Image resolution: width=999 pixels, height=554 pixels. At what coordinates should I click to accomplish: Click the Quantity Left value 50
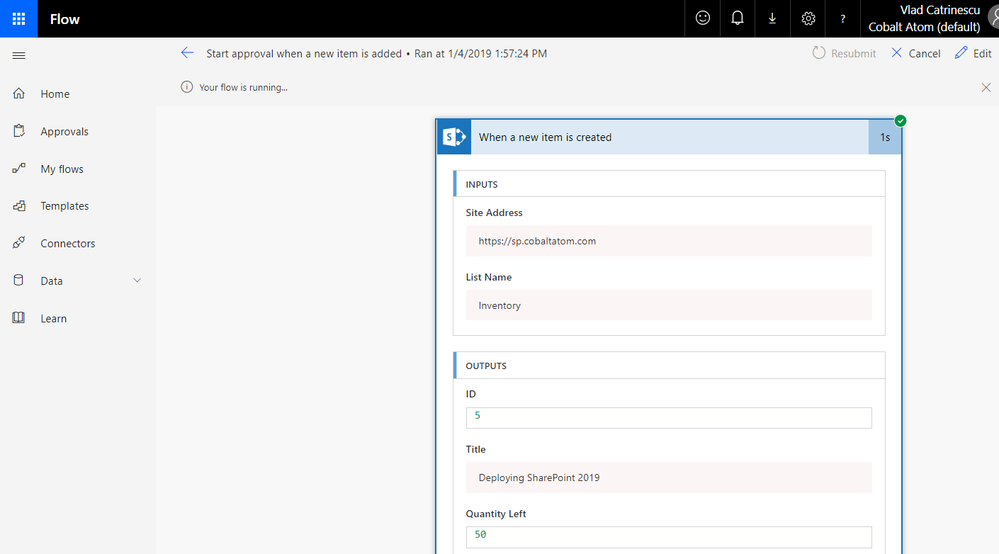pyautogui.click(x=668, y=537)
